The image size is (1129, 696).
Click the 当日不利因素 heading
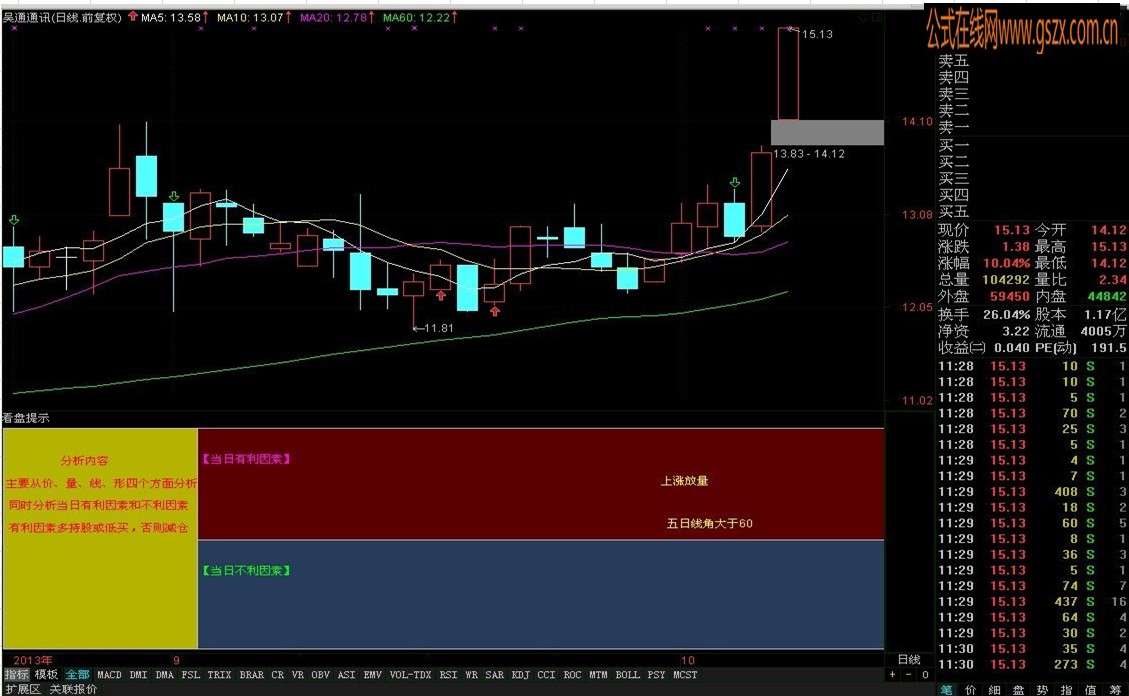[246, 570]
